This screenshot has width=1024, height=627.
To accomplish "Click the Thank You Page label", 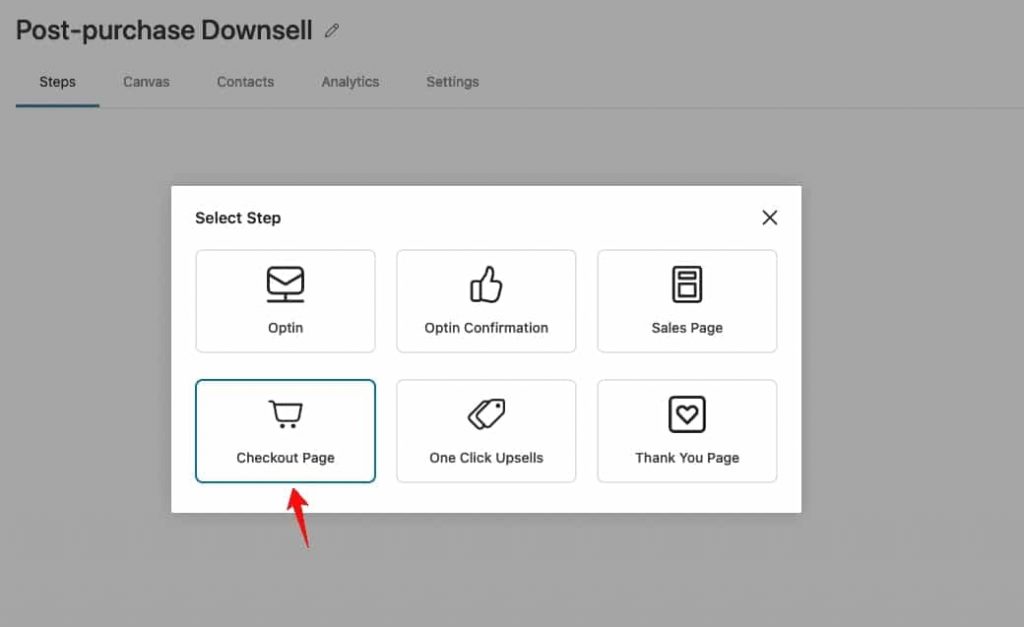I will click(x=687, y=458).
